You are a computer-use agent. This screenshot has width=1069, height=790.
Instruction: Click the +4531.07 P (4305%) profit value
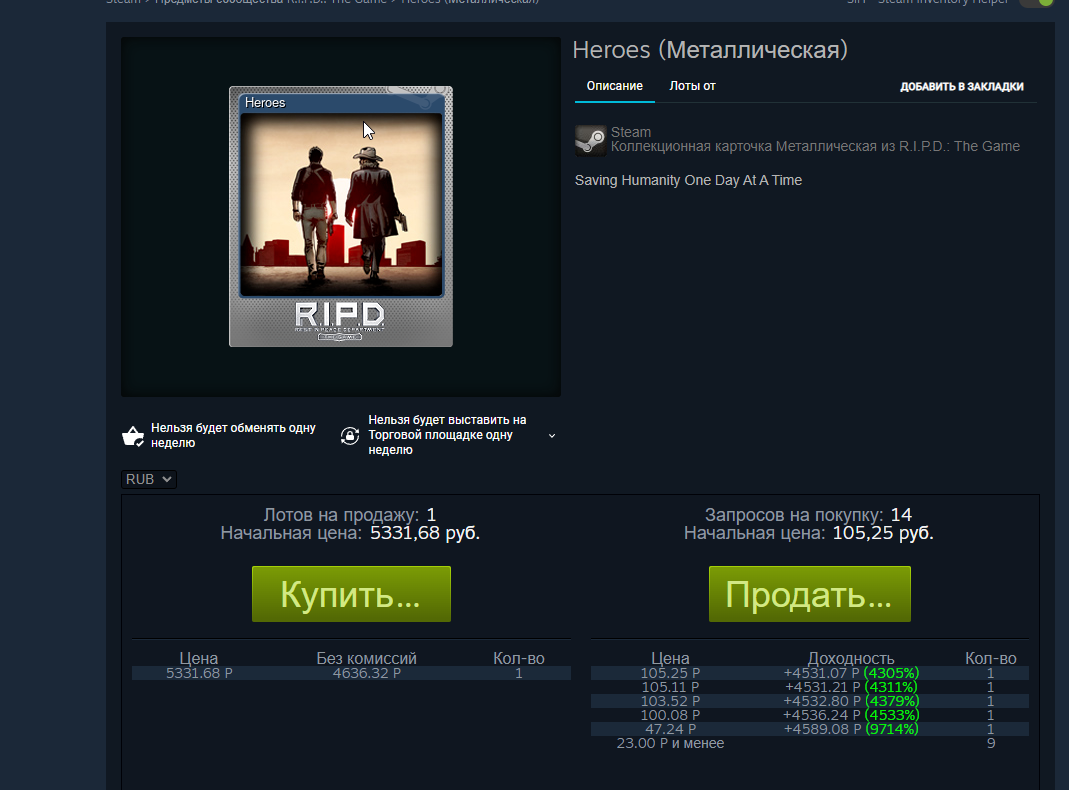pyautogui.click(x=851, y=673)
